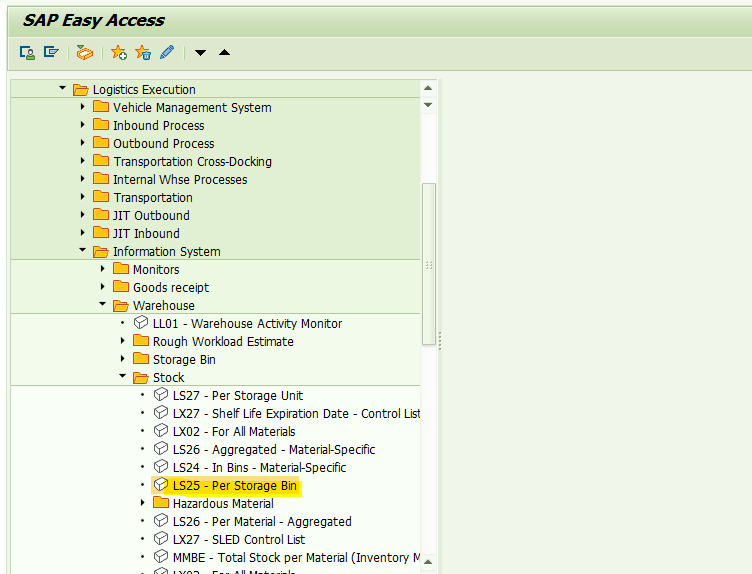Click the Monitors folder label
Viewport: 752px width, 574px height.
point(156,269)
